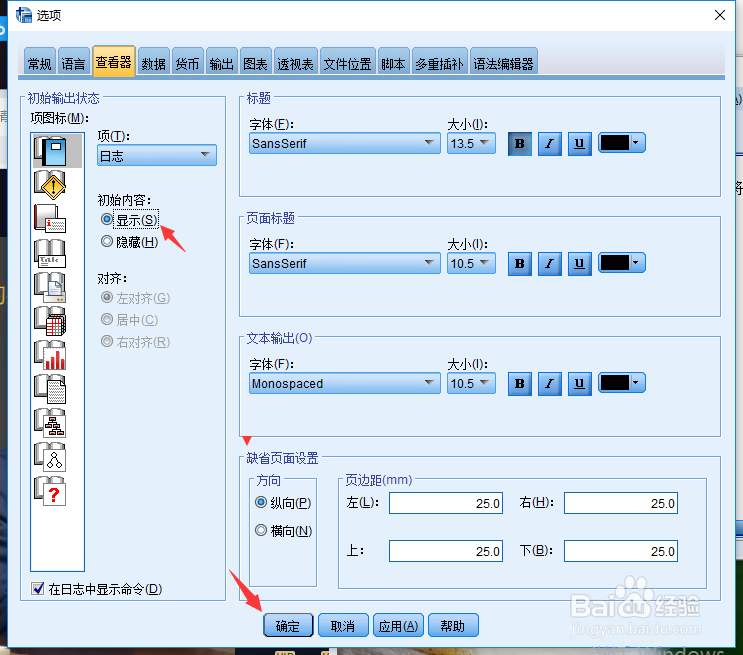Image resolution: width=743 pixels, height=655 pixels.
Task: Click the 左(L) margin field
Action: click(x=445, y=503)
